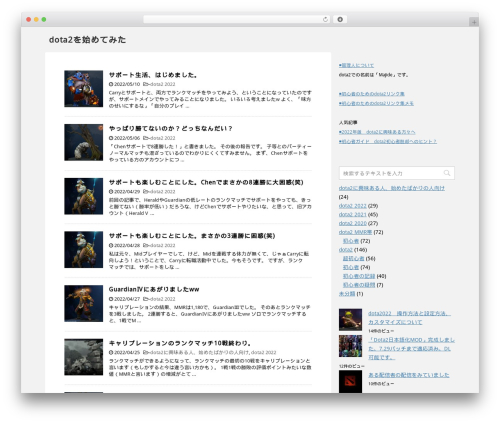Open sidebar link 初心者のためのdota2リンク集メモ
The image size is (500, 423).
point(376,103)
